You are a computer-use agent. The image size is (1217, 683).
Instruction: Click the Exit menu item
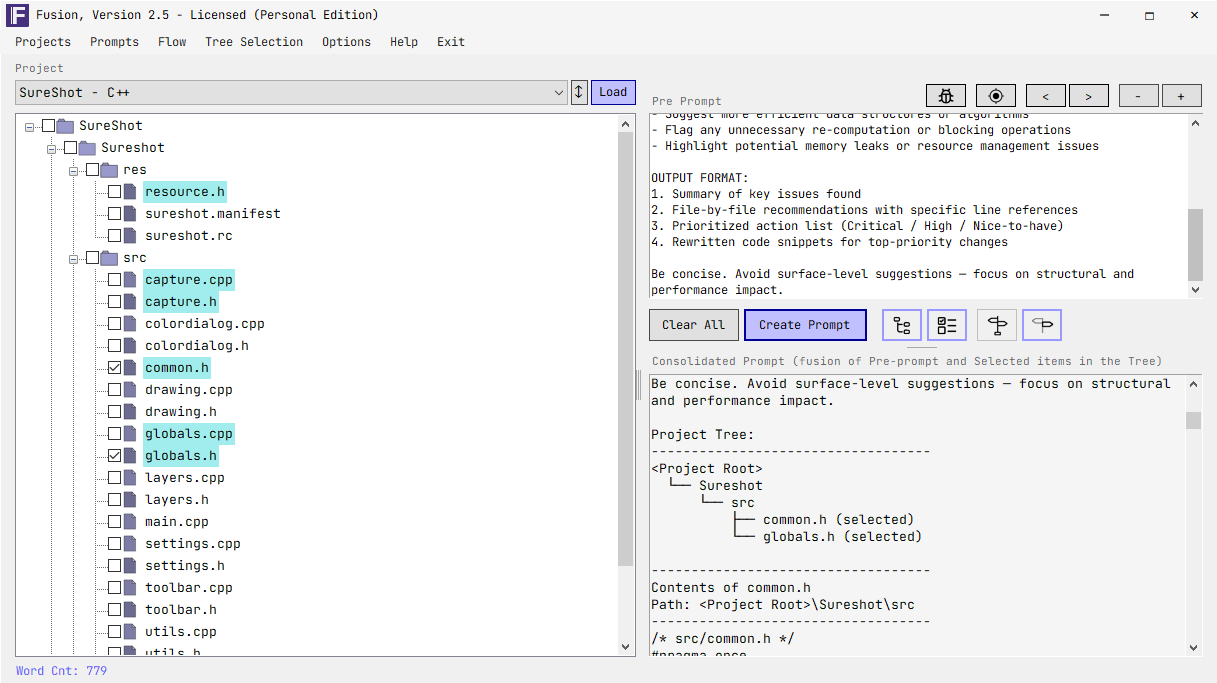(451, 42)
